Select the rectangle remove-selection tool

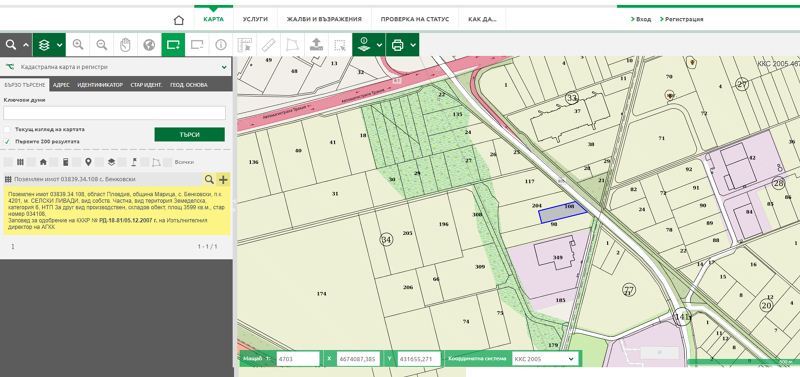(197, 45)
